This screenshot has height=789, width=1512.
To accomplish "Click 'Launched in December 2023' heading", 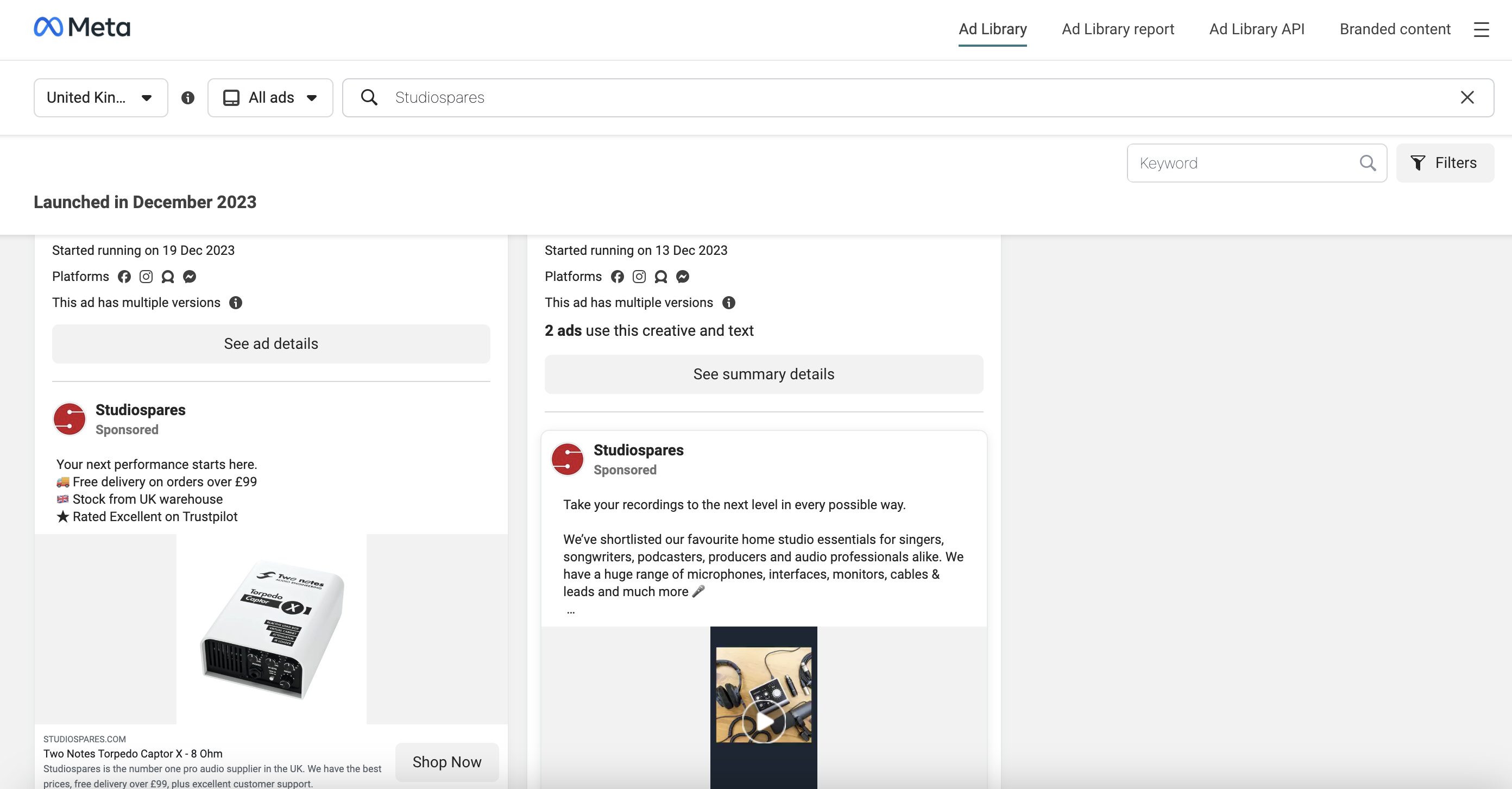I will (145, 202).
